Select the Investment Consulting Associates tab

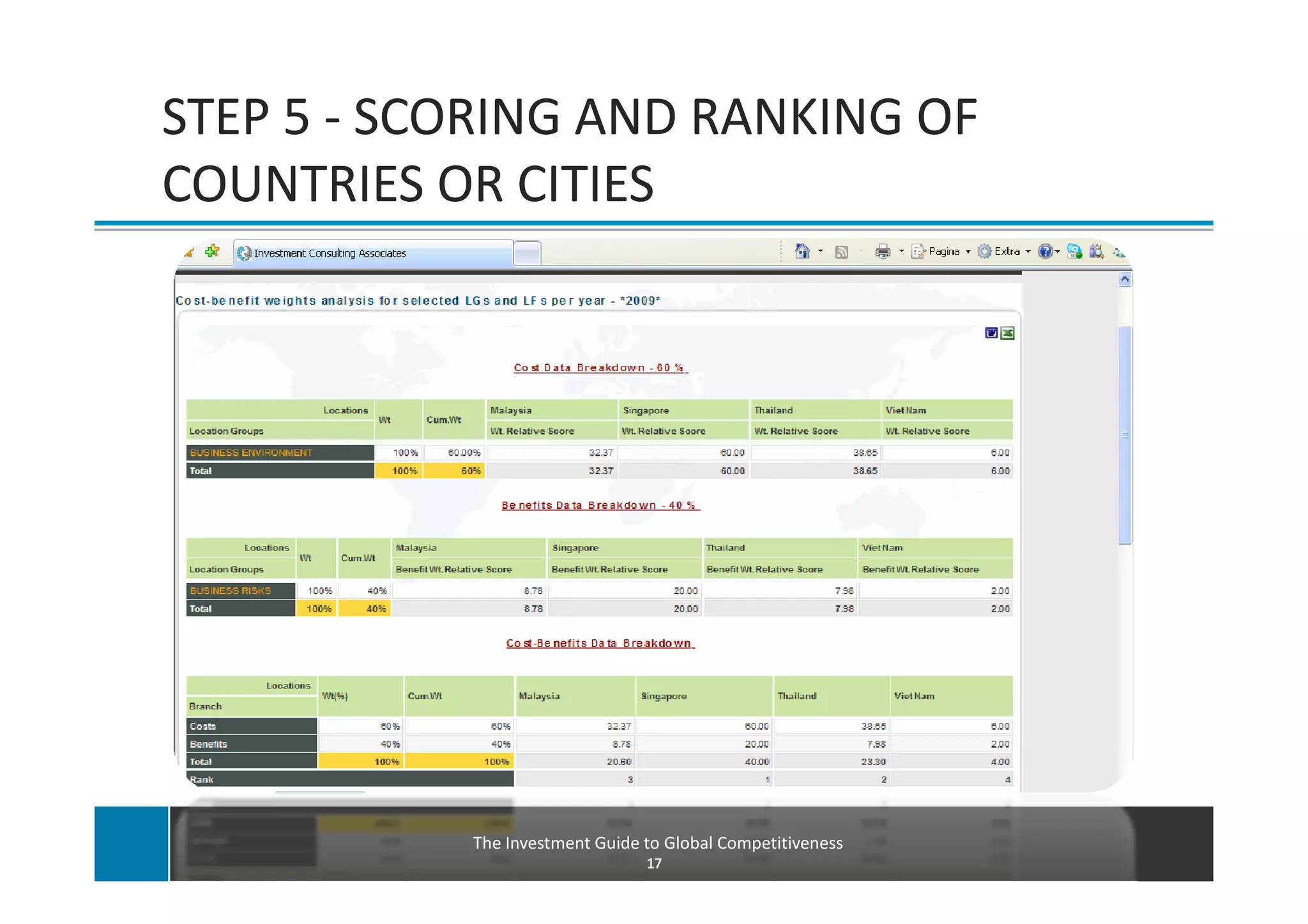coord(374,253)
